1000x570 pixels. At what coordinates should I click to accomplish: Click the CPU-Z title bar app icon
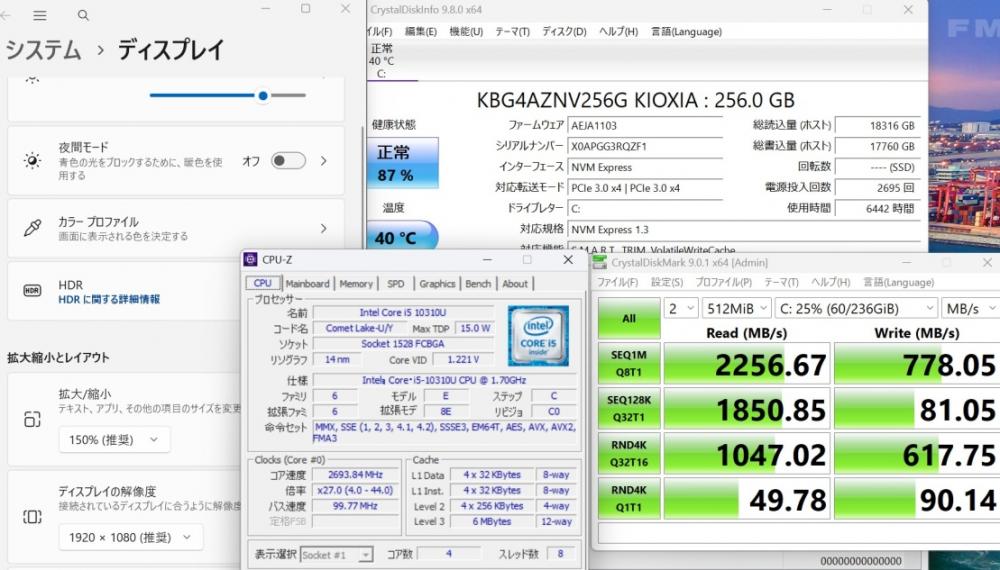click(x=251, y=259)
